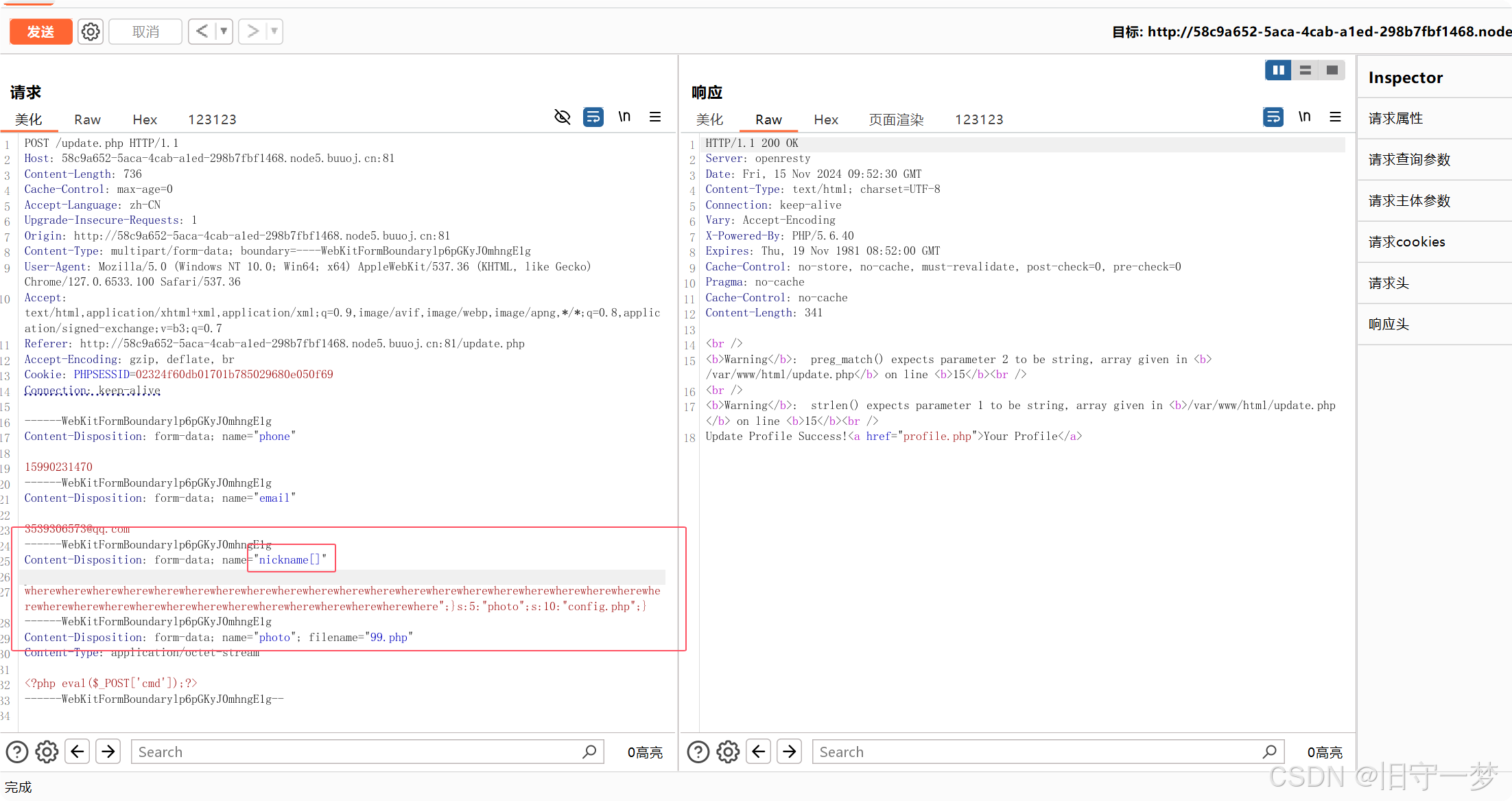Open request panel hamburger menu
The height and width of the screenshot is (801, 1512).
point(655,117)
